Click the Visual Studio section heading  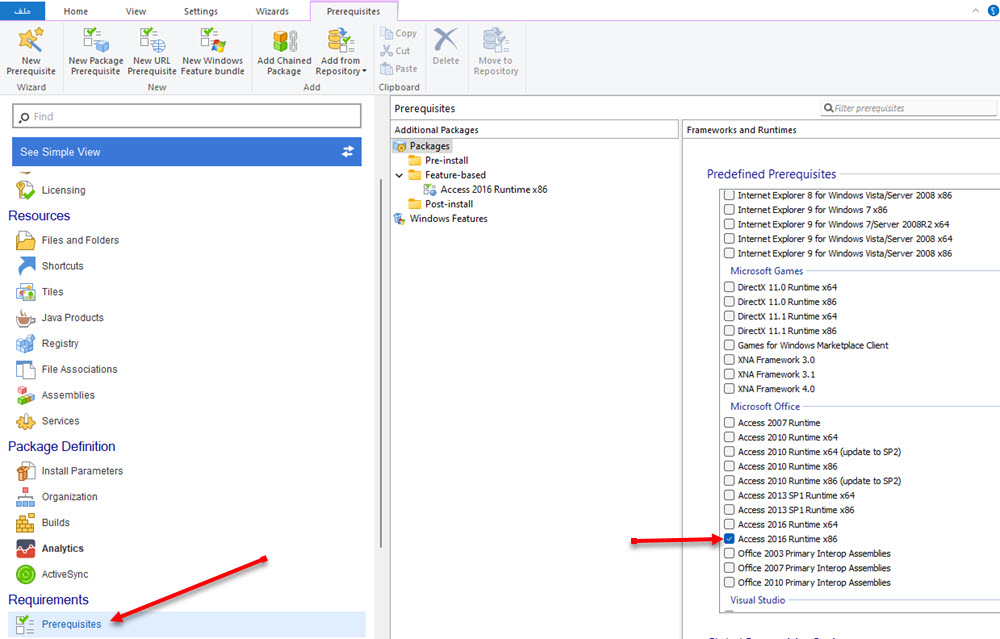758,600
